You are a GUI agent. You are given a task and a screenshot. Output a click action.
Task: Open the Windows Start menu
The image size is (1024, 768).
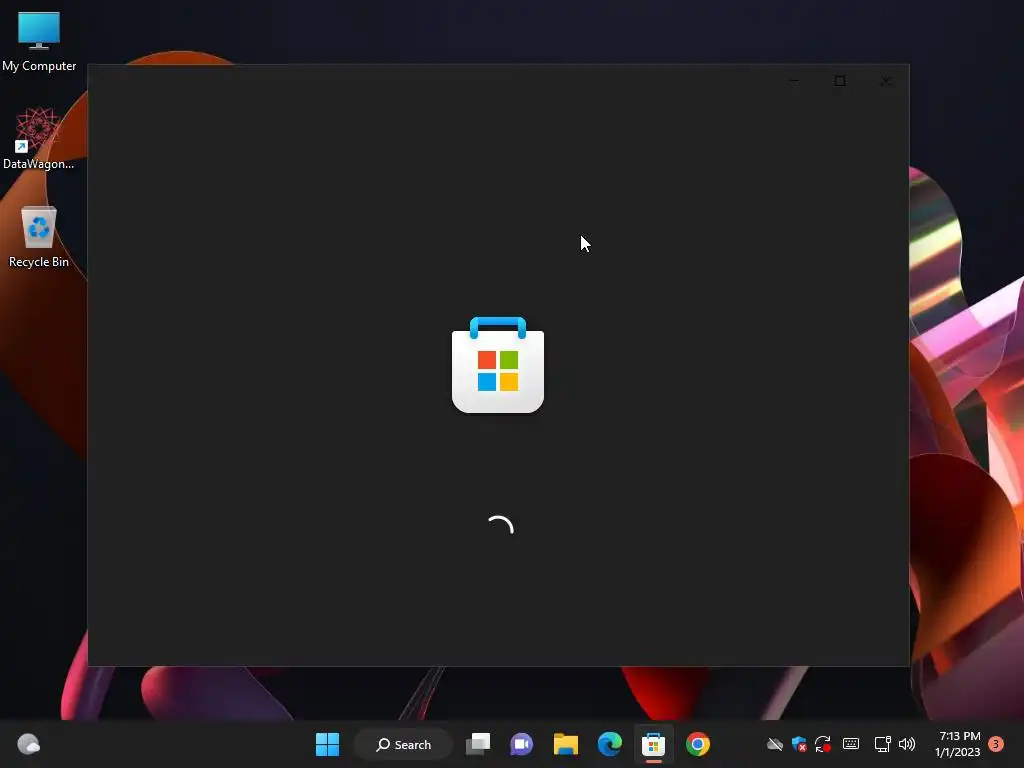coord(327,744)
